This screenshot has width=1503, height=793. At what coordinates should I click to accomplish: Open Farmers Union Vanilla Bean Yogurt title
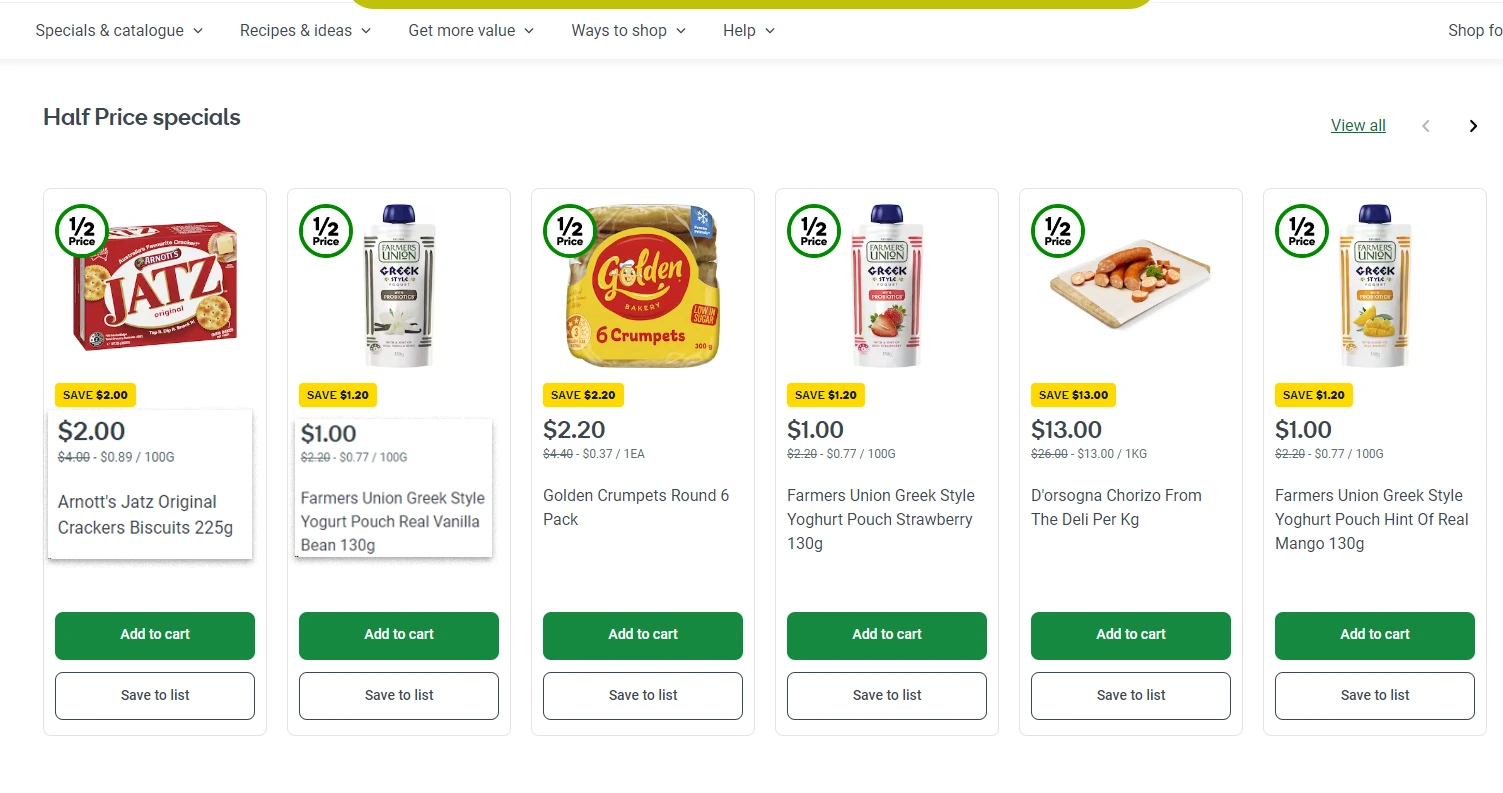393,521
